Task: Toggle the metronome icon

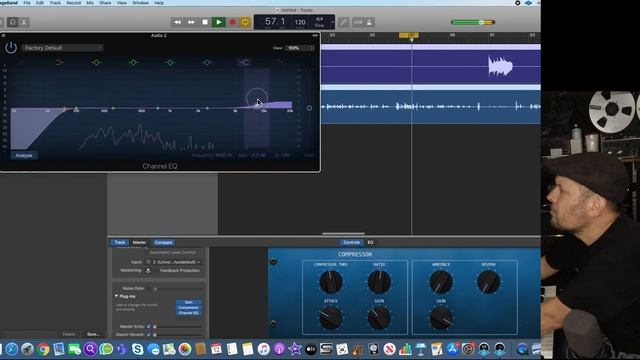Action: (x=369, y=22)
